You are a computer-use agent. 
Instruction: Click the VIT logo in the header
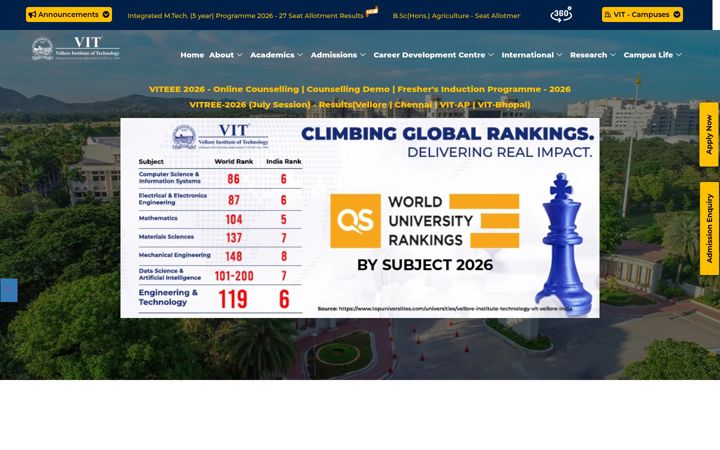pyautogui.click(x=76, y=49)
